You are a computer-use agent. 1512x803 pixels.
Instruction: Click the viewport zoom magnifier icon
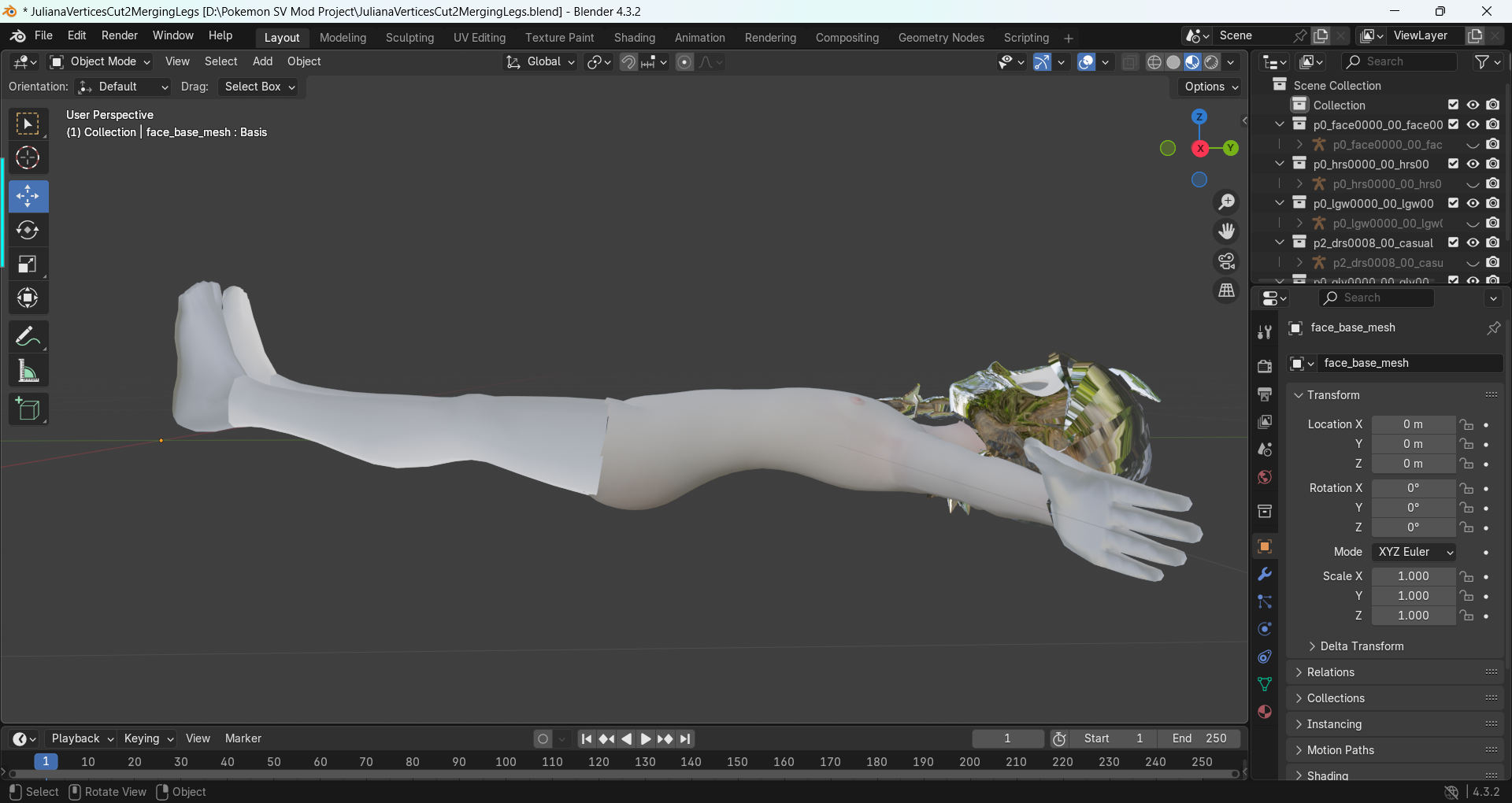[x=1227, y=202]
